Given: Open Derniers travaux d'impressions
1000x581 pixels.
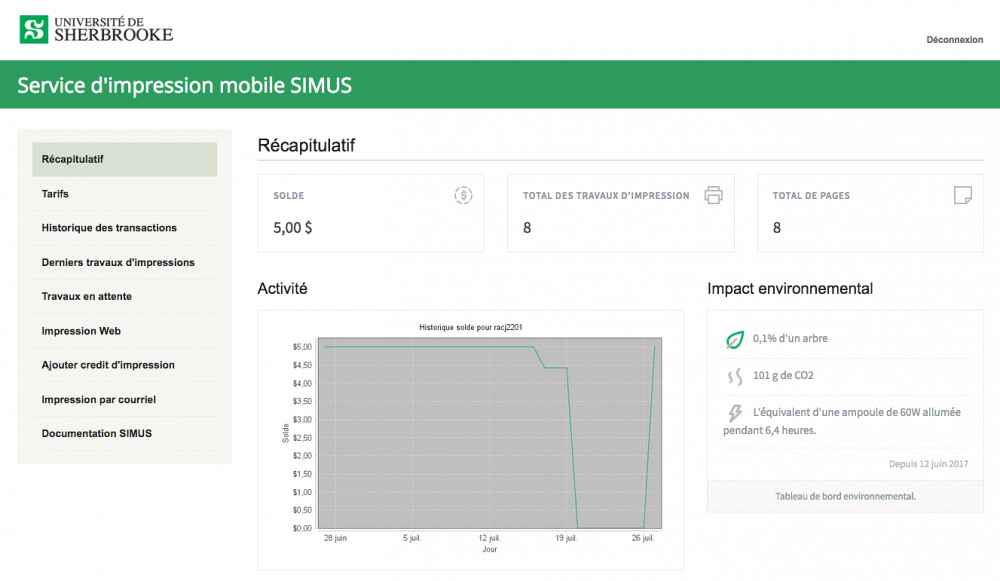Looking at the screenshot, I should click(124, 262).
